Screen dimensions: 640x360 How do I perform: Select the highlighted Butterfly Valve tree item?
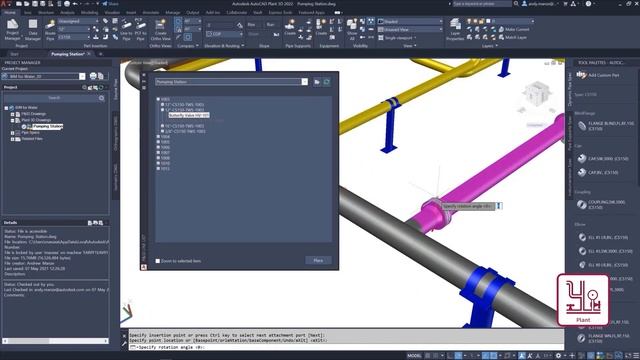coord(189,116)
